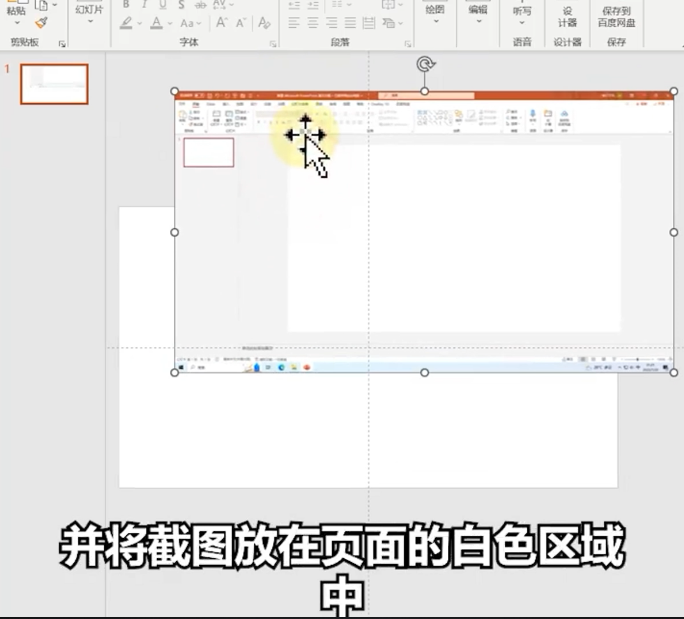684x619 pixels.
Task: Expand the line spacing dropdown arrow
Action: 349,5
